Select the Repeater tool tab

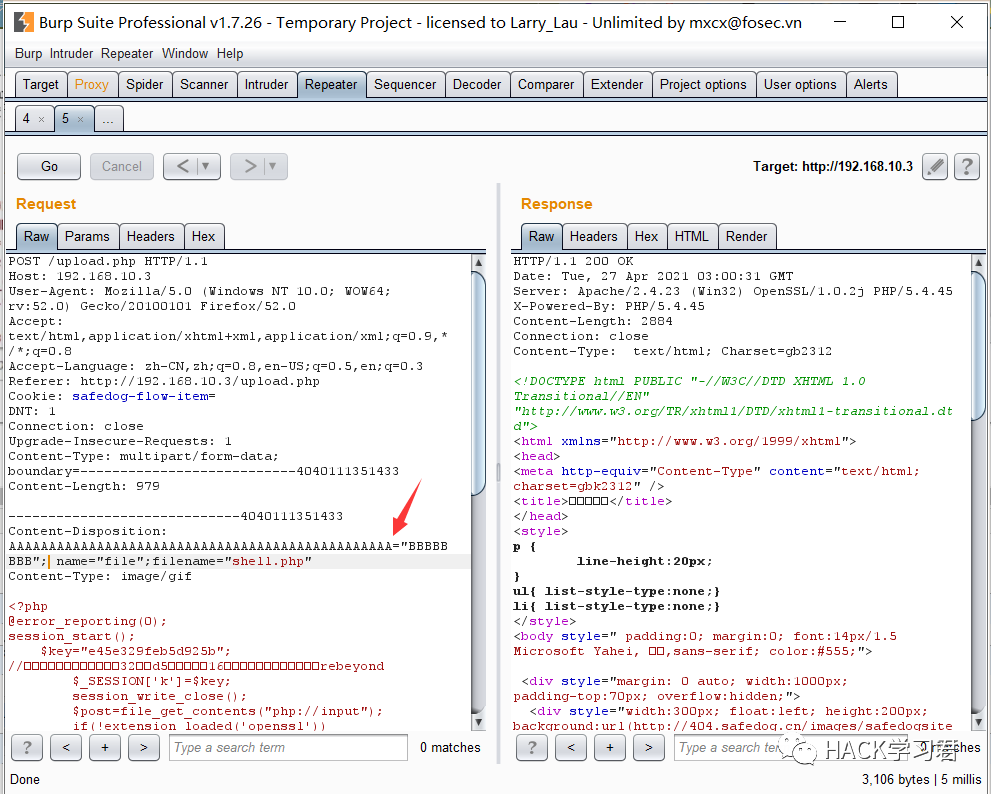pyautogui.click(x=331, y=85)
